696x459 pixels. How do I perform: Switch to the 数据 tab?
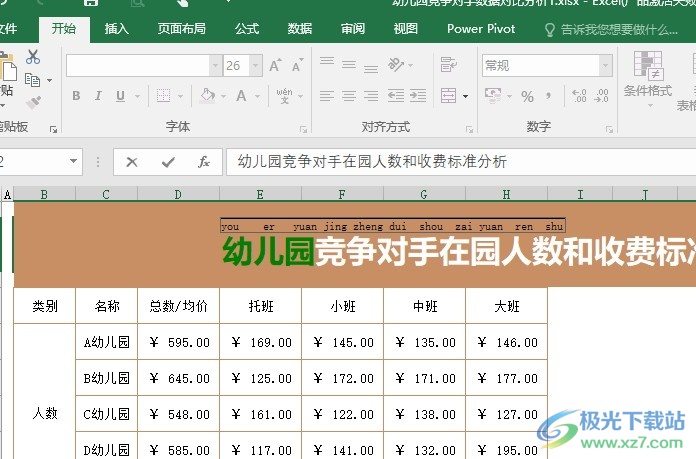point(300,29)
